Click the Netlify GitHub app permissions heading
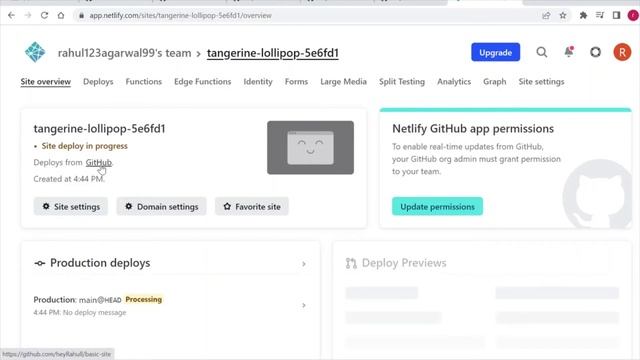The width and height of the screenshot is (640, 360). 473,129
